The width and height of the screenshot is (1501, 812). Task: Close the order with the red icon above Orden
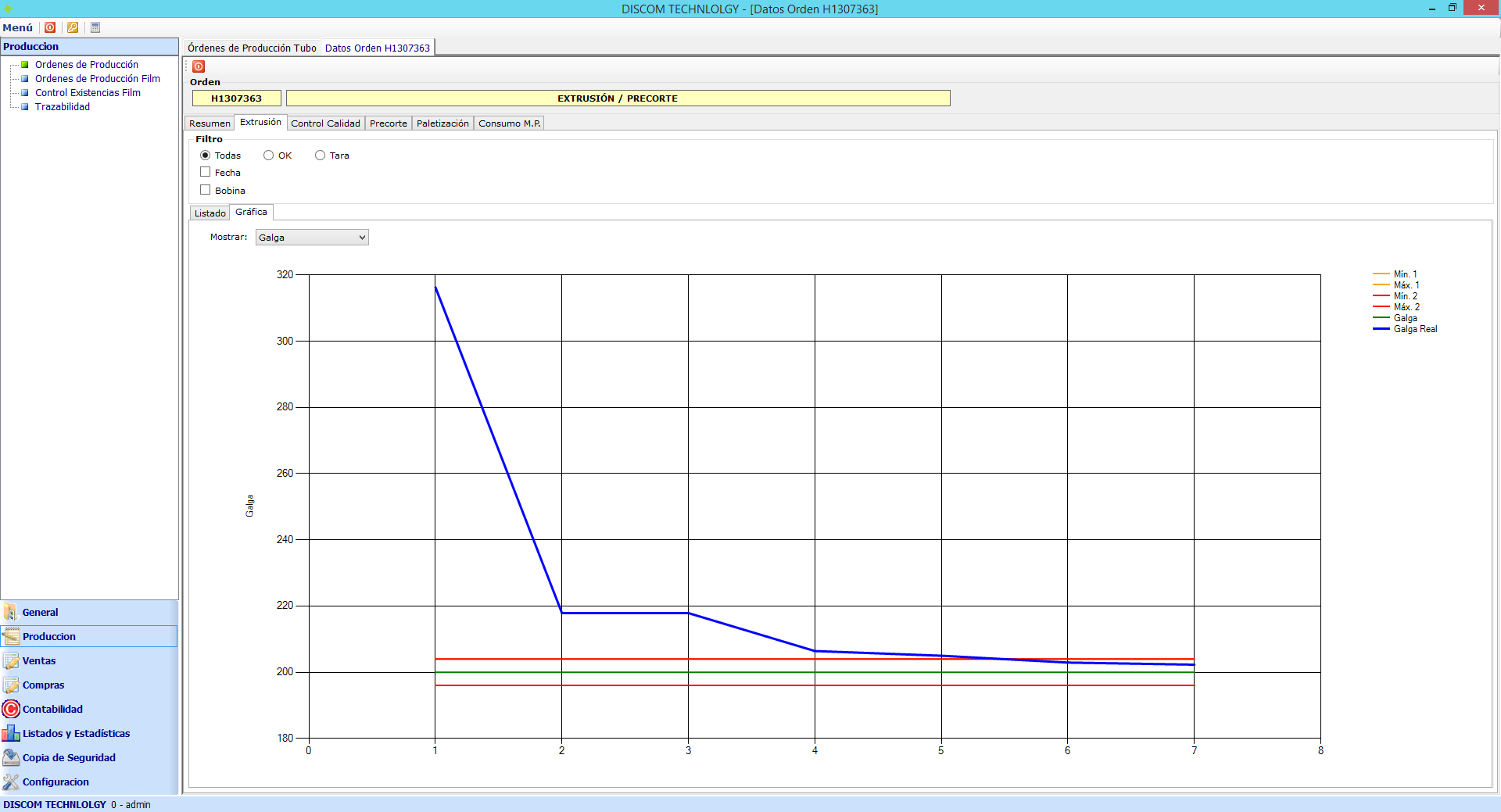coord(199,66)
